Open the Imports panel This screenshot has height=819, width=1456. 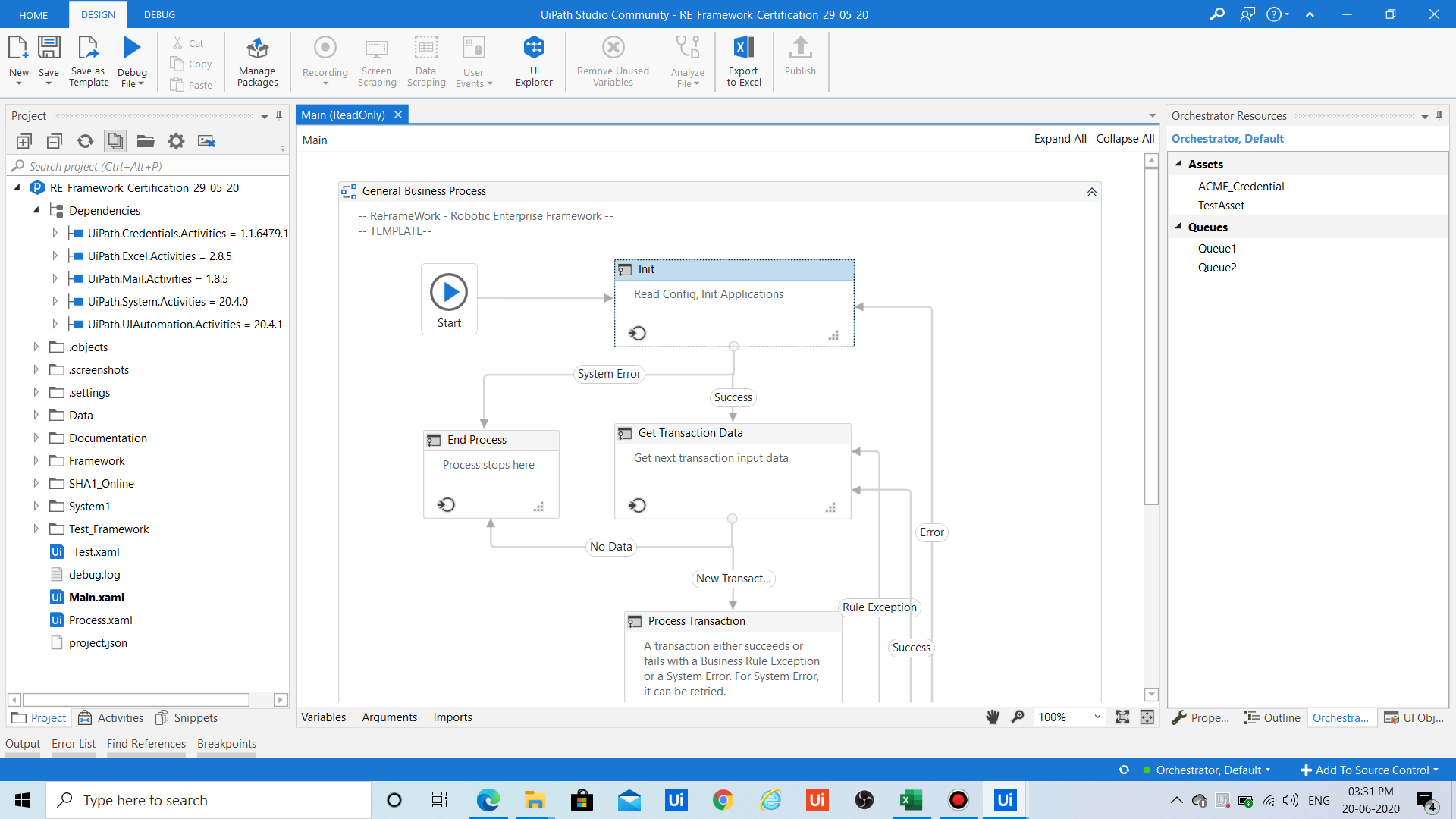pos(453,717)
